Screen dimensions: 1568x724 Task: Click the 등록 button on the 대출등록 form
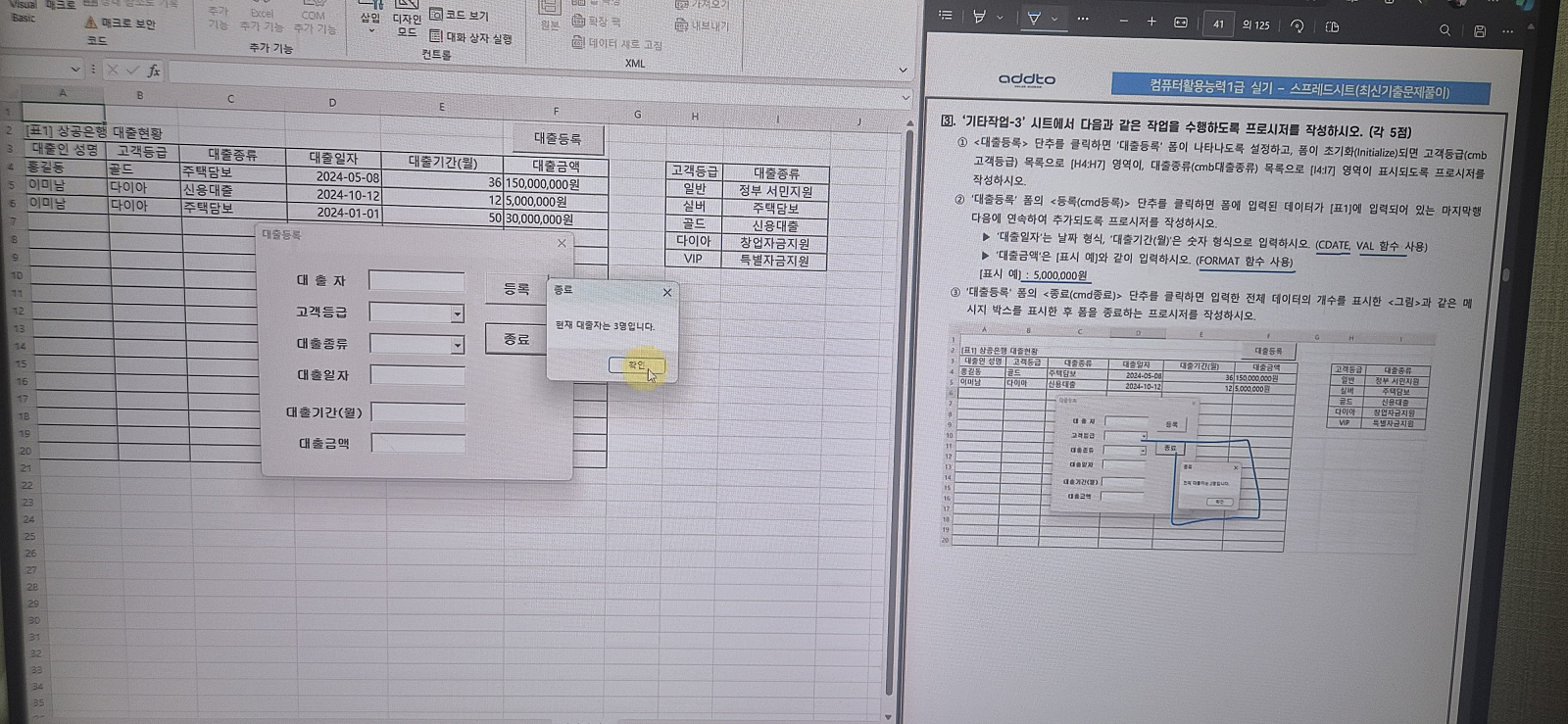pos(515,289)
